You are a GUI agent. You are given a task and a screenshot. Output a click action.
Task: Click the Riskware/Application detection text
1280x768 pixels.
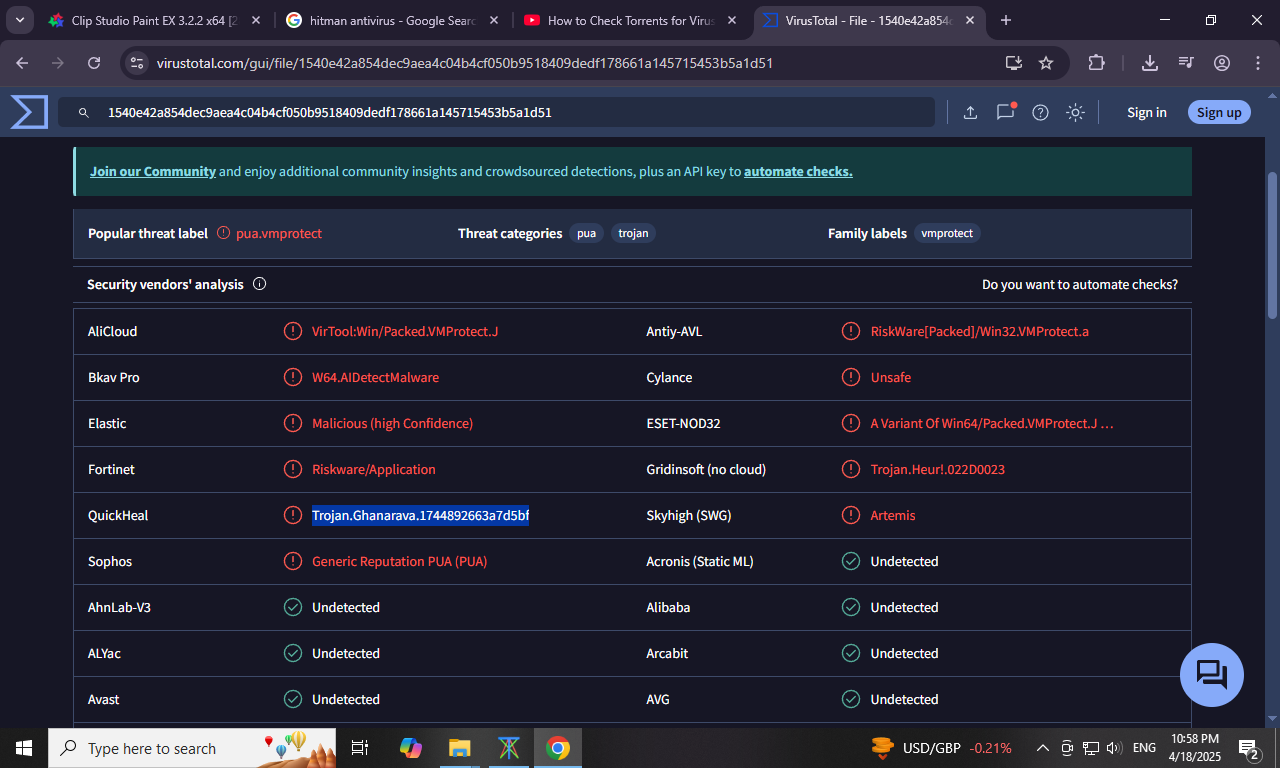(x=374, y=469)
